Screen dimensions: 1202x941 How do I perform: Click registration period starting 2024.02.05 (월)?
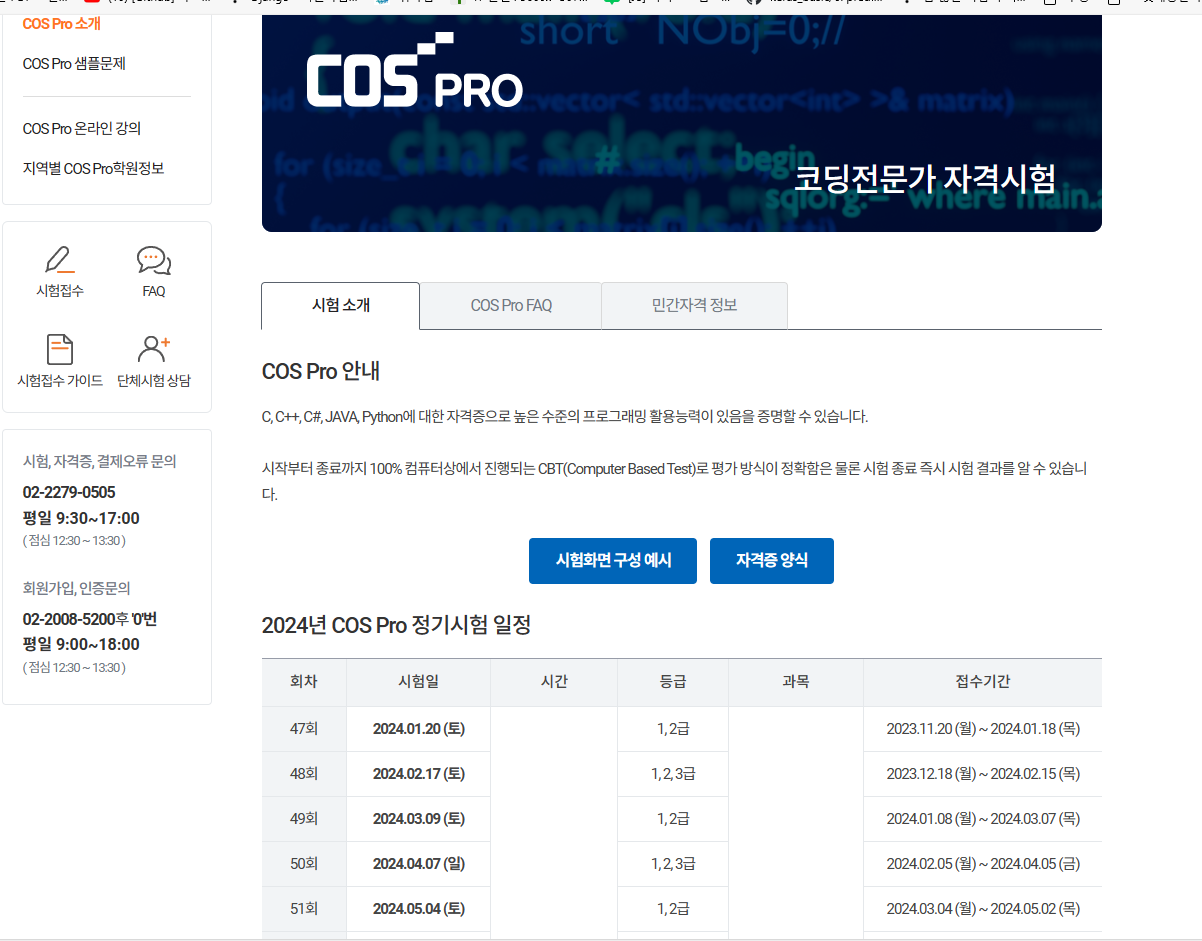pos(983,864)
